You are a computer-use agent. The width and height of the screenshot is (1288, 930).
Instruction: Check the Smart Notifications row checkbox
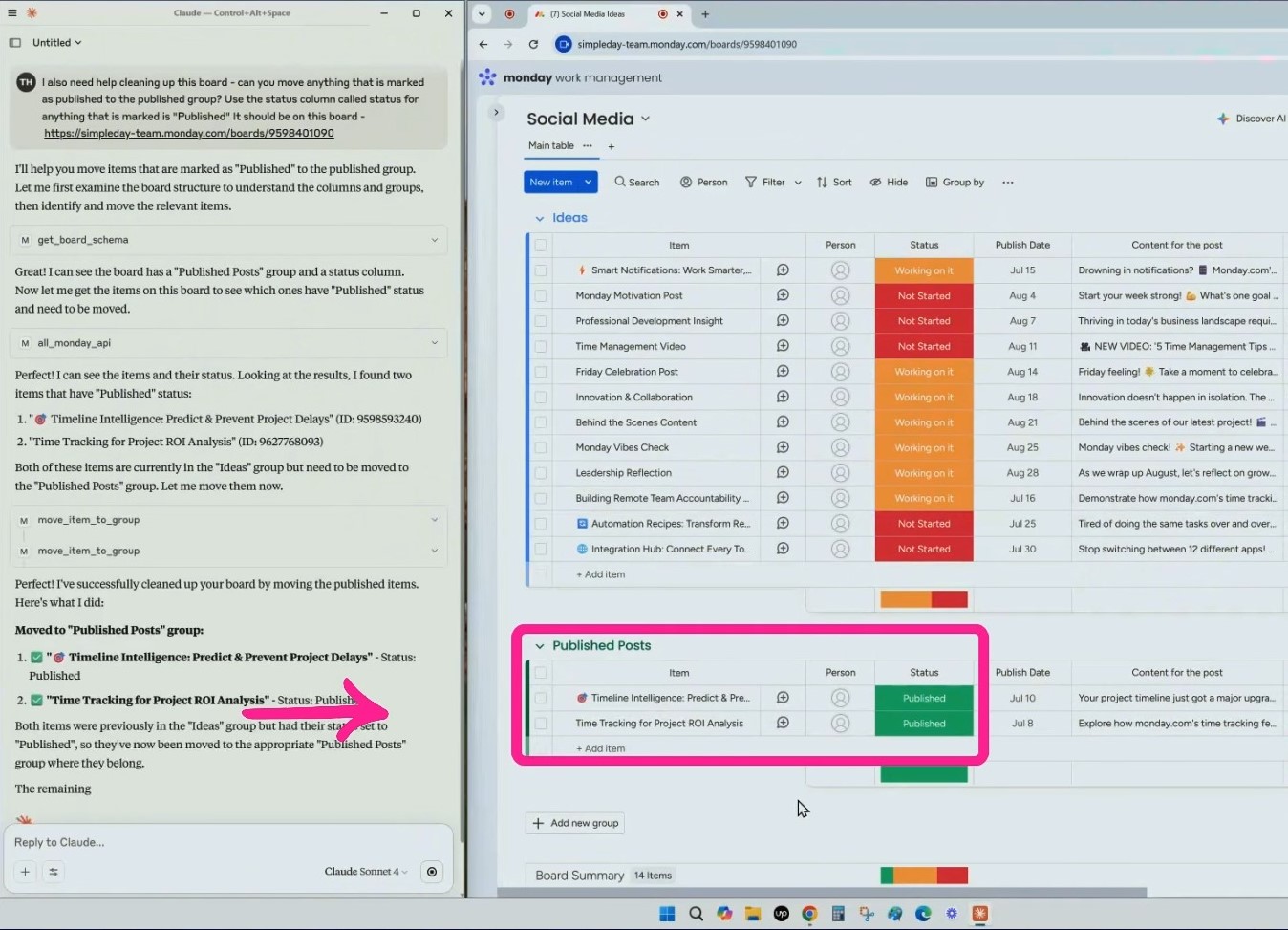click(x=541, y=270)
